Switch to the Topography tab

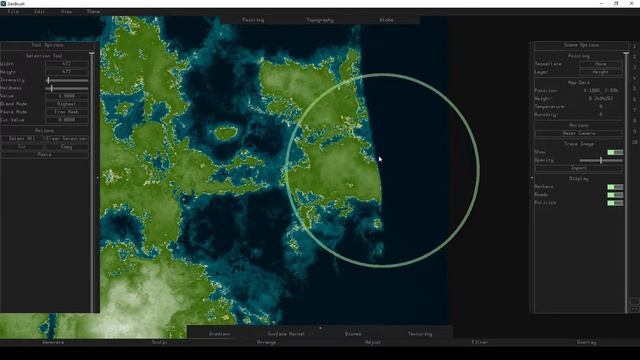click(320, 20)
